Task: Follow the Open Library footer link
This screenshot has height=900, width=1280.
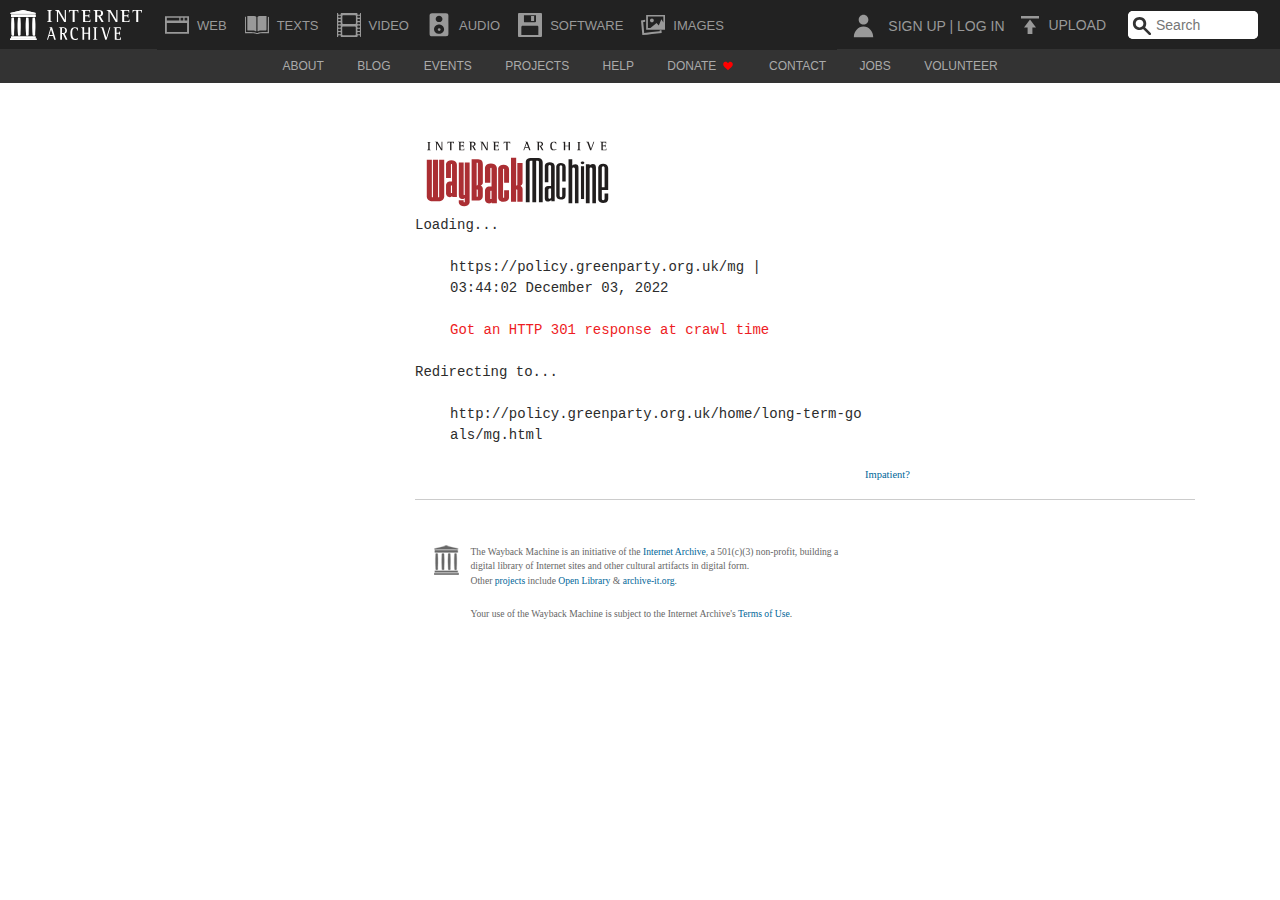Action: pos(584,581)
